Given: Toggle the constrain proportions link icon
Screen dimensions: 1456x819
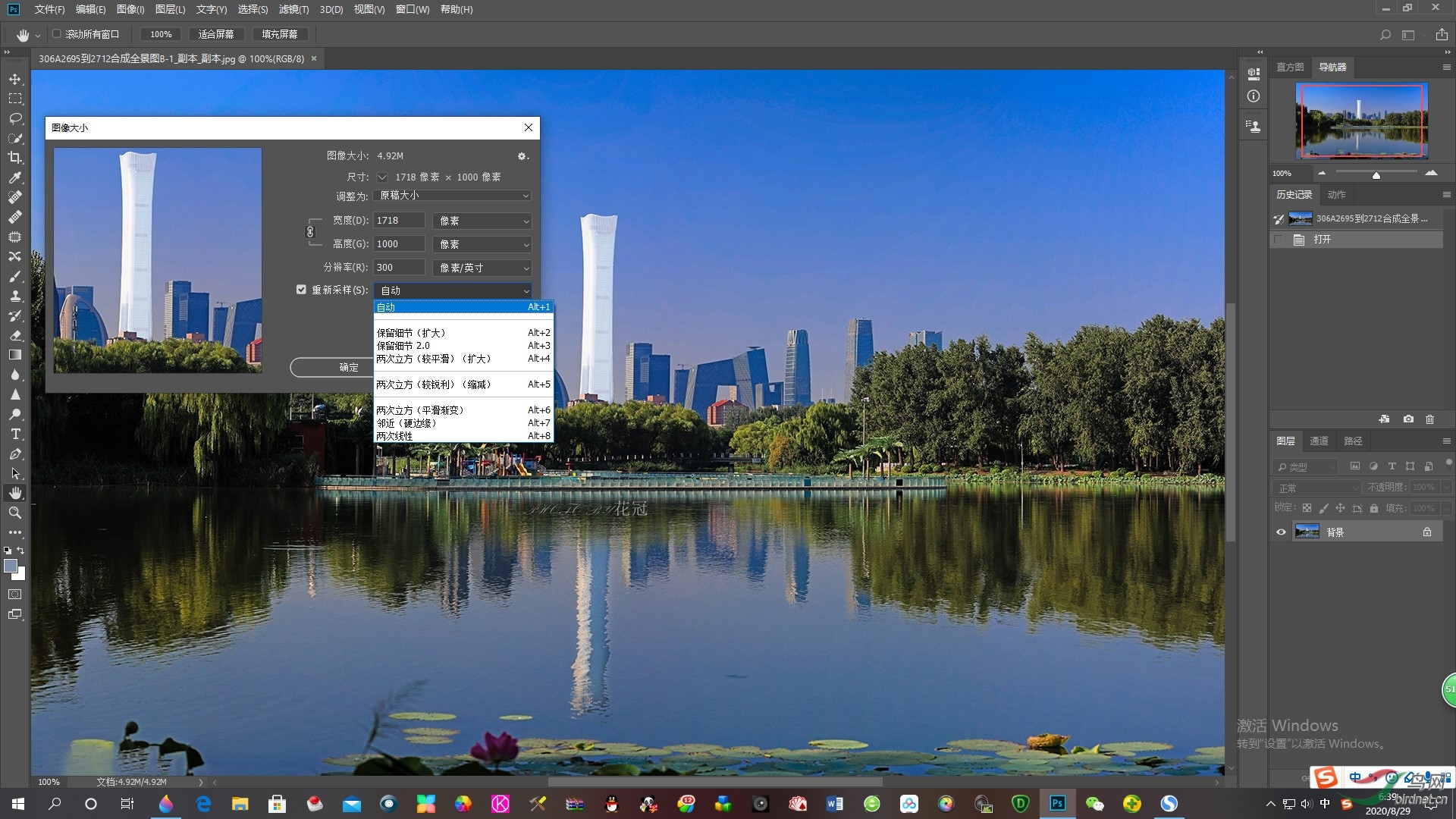Looking at the screenshot, I should click(x=310, y=232).
